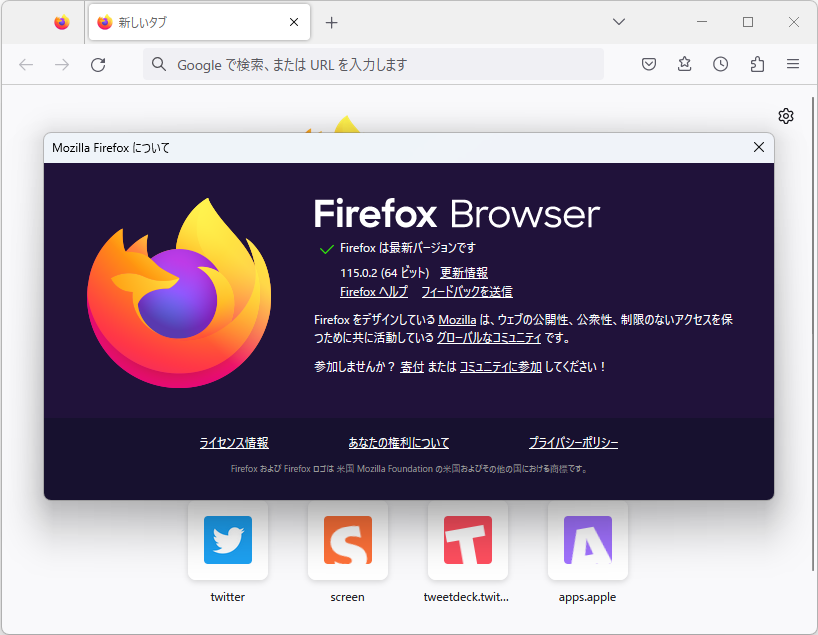818x635 pixels.
Task: Open bookmarks via the star icon
Action: [x=684, y=64]
